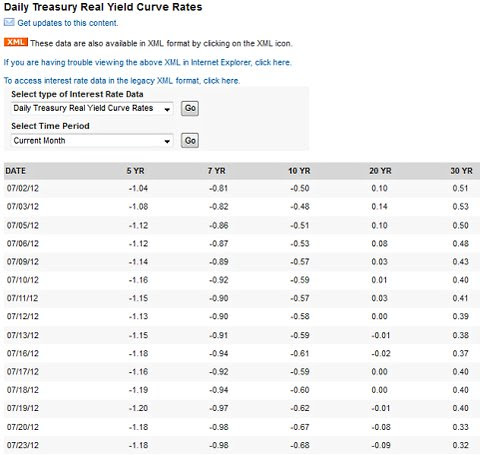
Task: Open legacy XML format link
Action: pyautogui.click(x=122, y=81)
